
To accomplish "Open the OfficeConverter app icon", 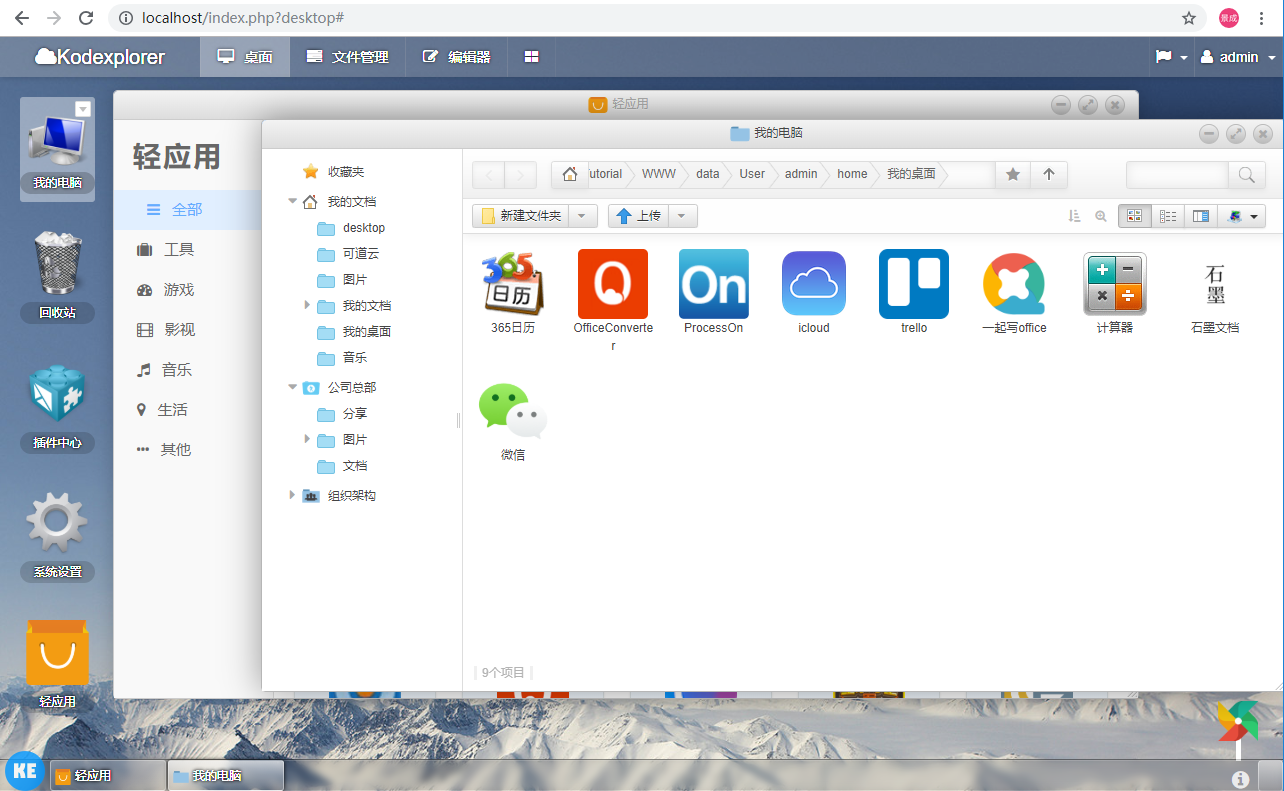I will pos(613,284).
